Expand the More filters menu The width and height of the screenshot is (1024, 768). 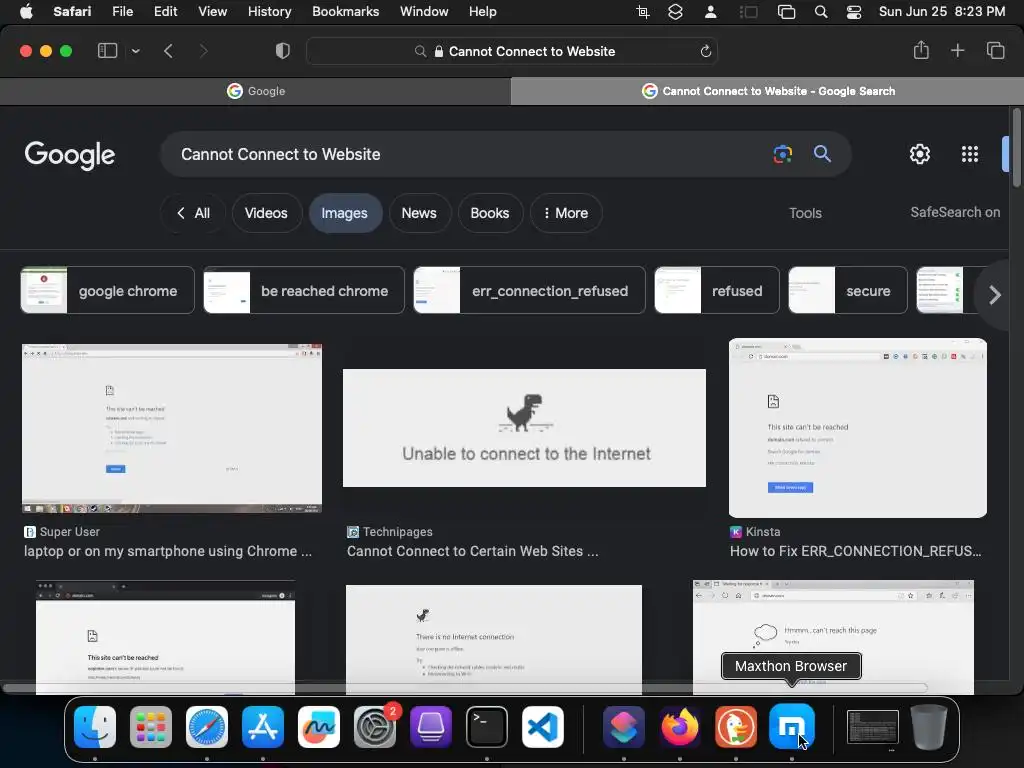(x=566, y=213)
